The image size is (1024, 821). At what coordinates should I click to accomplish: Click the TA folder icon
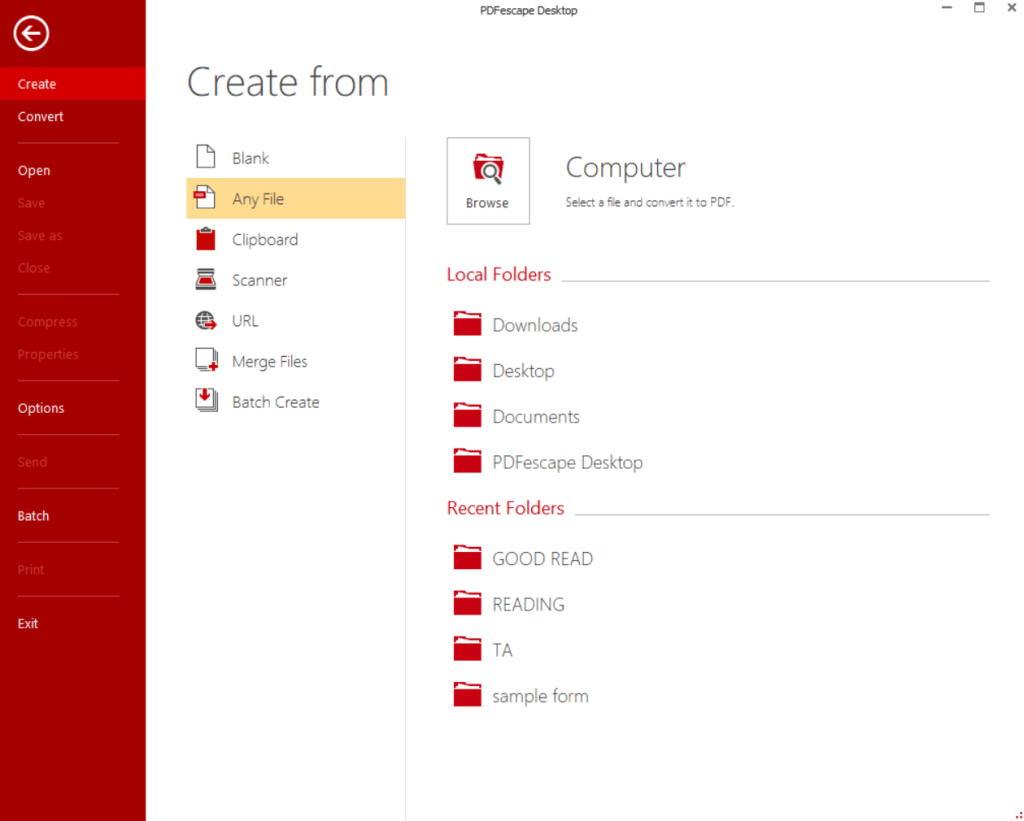coord(468,649)
